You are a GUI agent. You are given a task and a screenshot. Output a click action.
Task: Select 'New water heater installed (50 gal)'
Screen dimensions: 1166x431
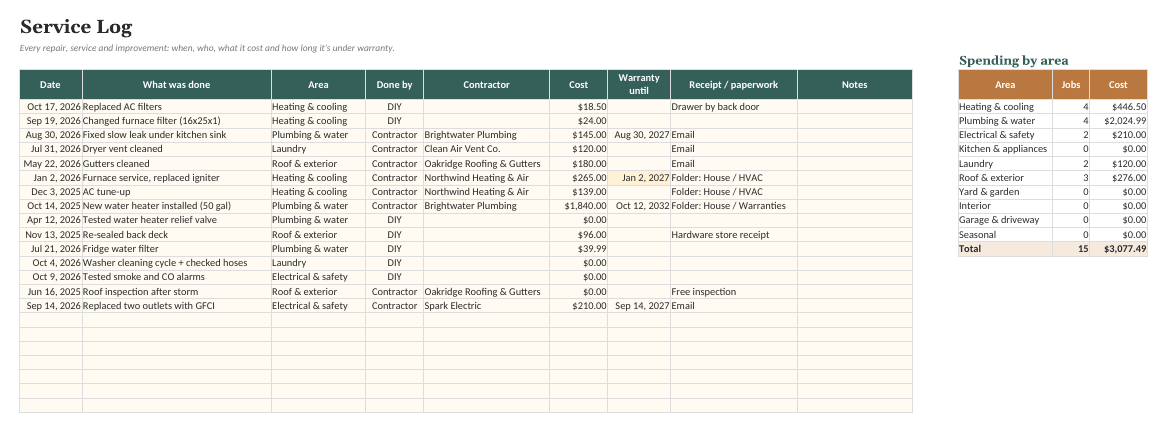[x=176, y=206]
